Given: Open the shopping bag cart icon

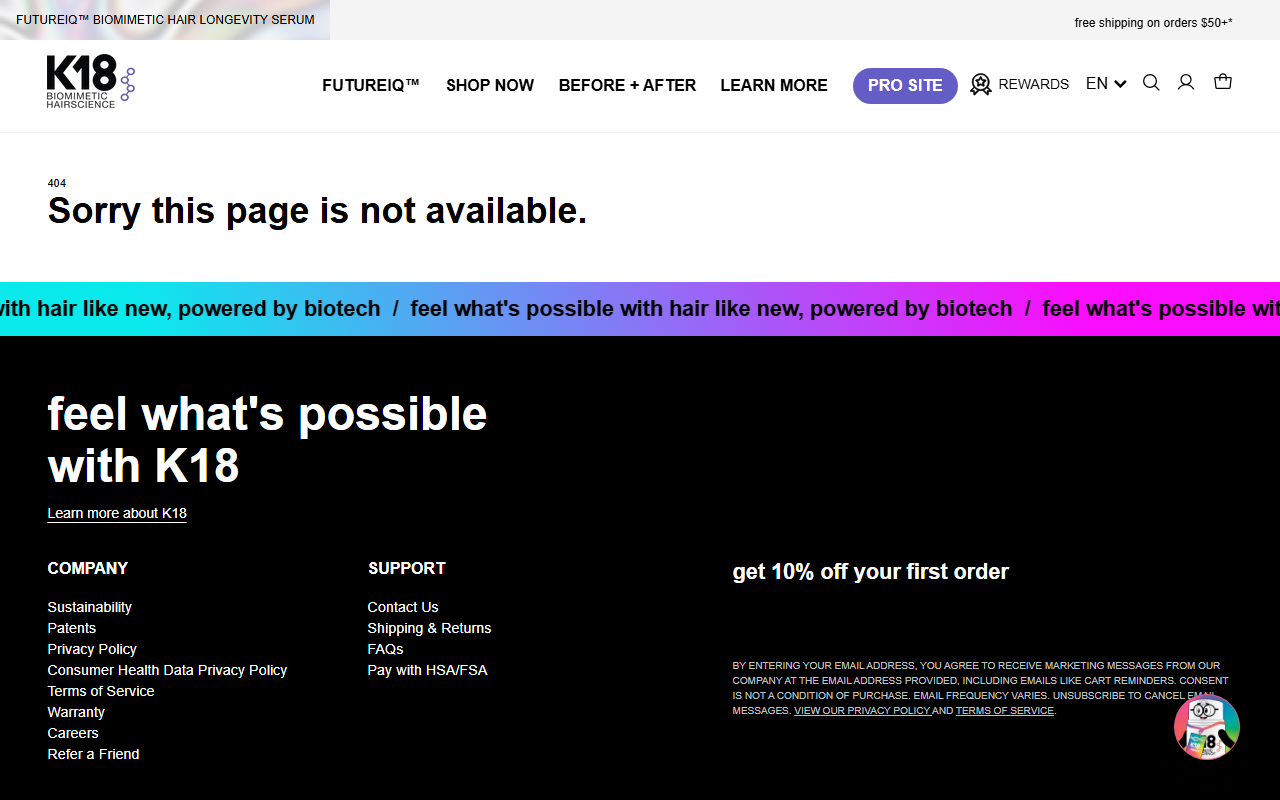Looking at the screenshot, I should pos(1222,82).
